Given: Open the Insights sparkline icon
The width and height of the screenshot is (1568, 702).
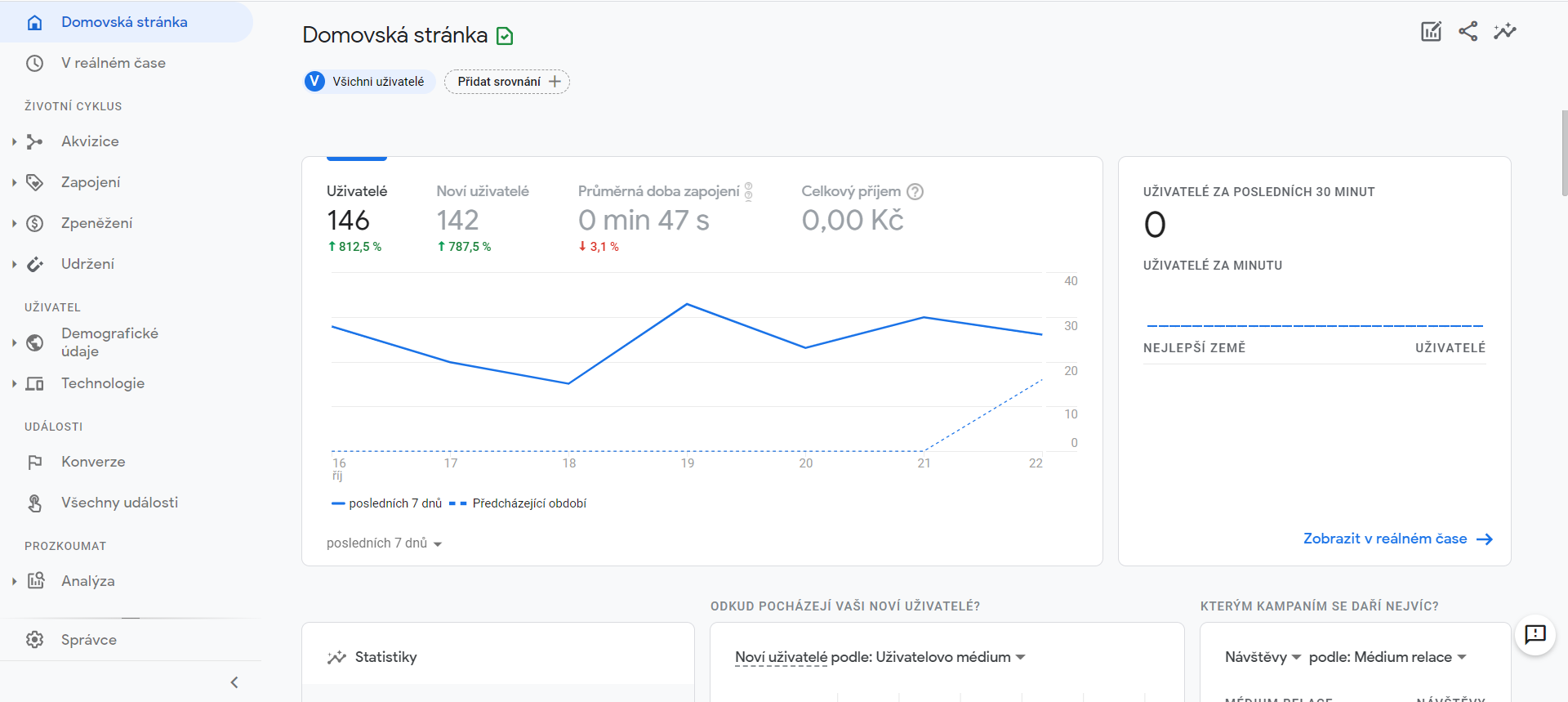Looking at the screenshot, I should (1504, 31).
